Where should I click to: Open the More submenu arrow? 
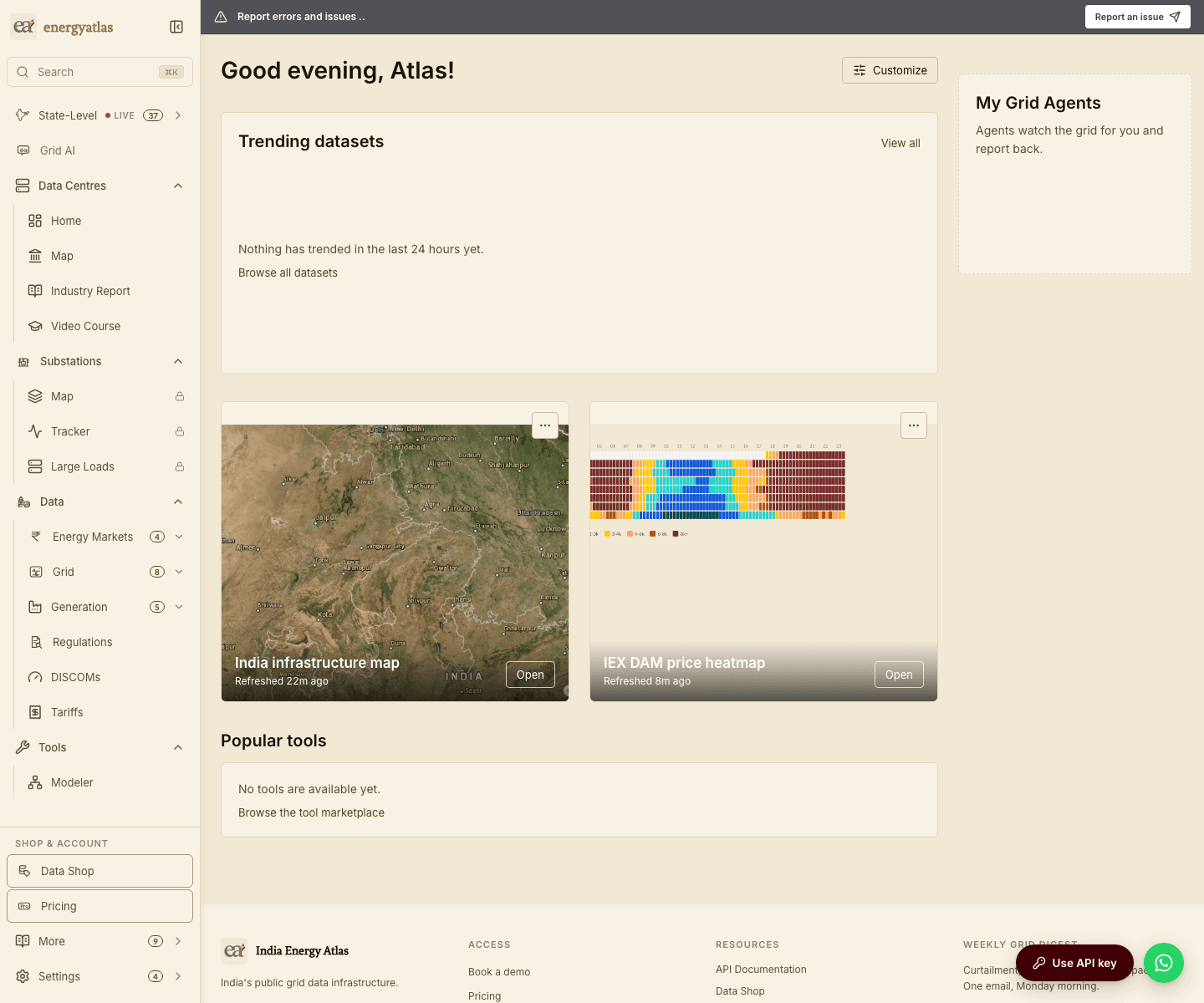[178, 941]
